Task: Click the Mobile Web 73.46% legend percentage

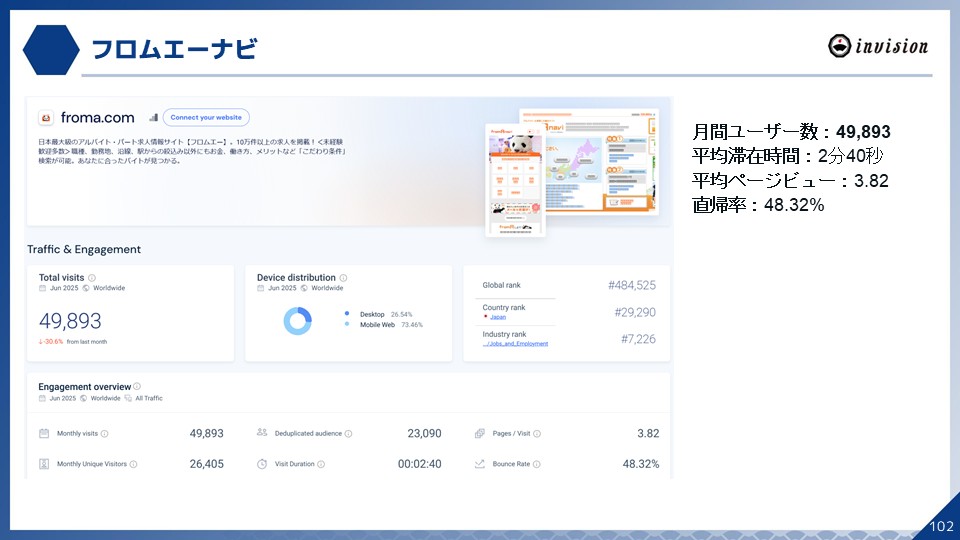Action: pos(412,324)
